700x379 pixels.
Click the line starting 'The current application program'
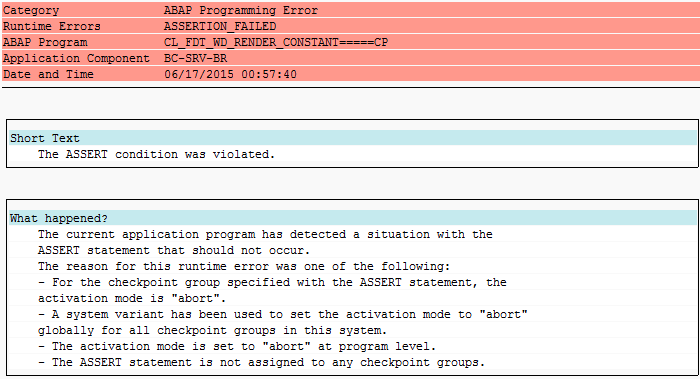click(x=265, y=234)
